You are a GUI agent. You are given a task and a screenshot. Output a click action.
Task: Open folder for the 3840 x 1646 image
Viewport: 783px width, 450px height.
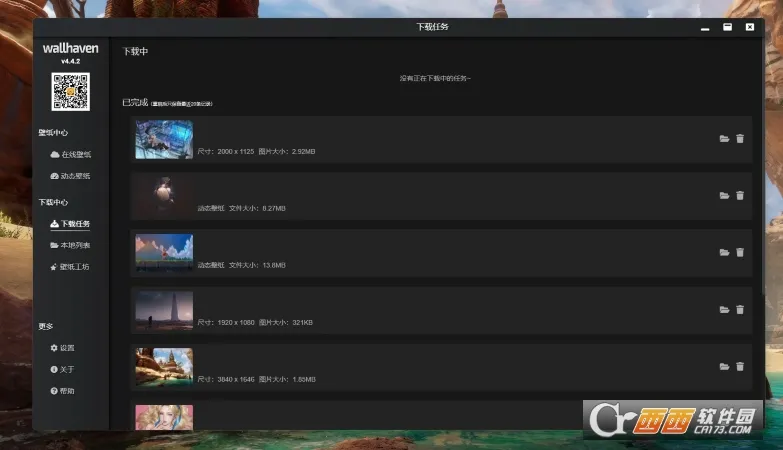point(724,367)
